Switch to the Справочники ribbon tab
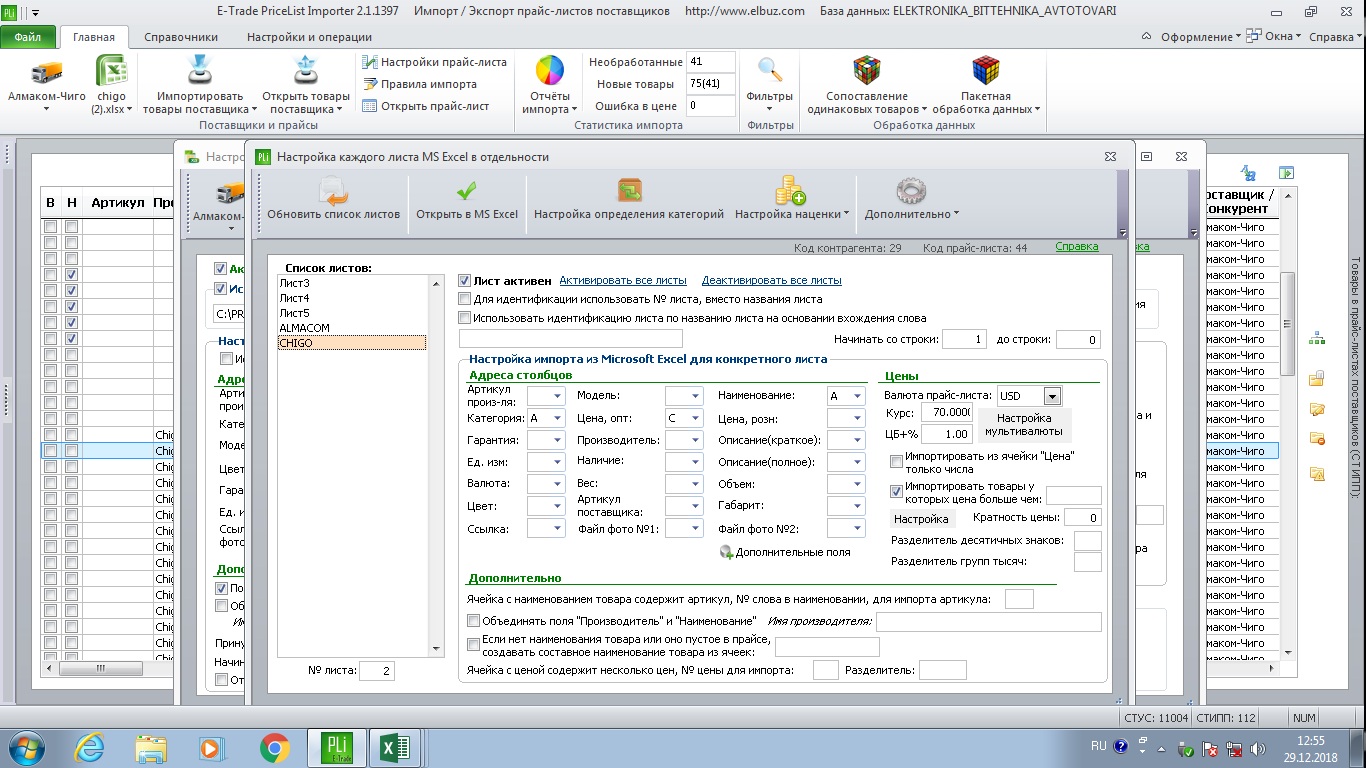1366x768 pixels. pyautogui.click(x=181, y=37)
